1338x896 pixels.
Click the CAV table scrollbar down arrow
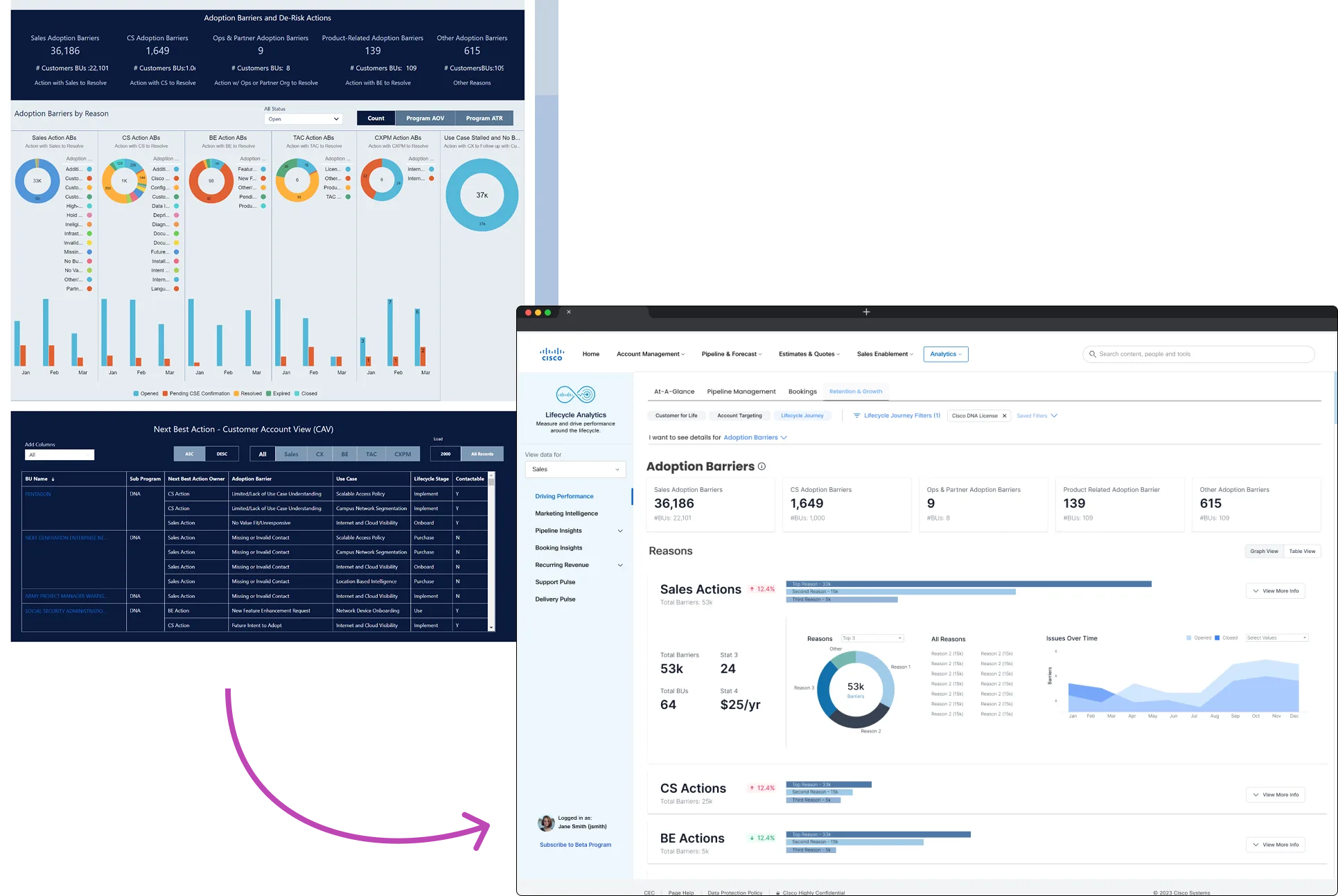[491, 627]
